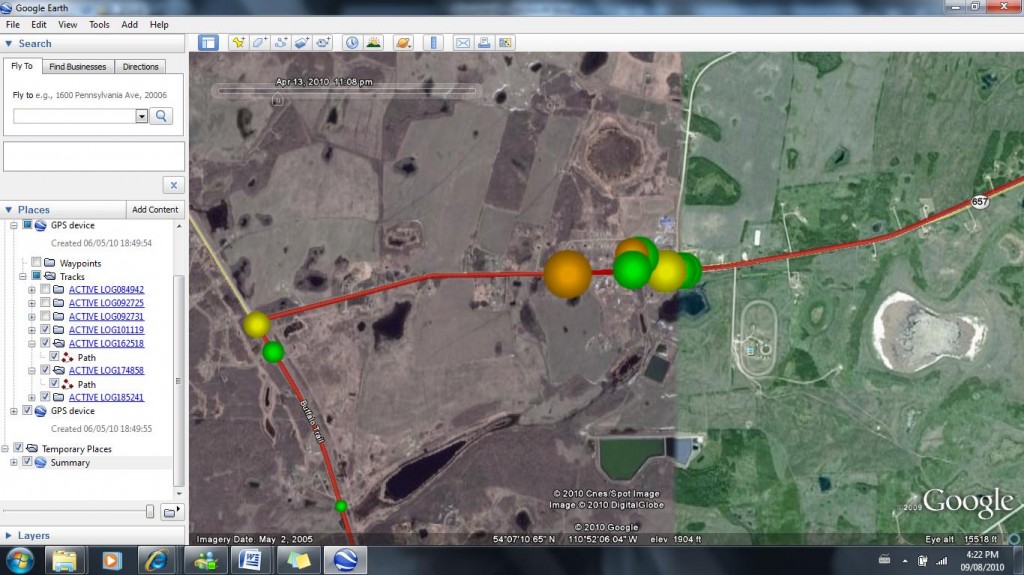
Task: Click the Add Content button
Action: [x=155, y=210]
